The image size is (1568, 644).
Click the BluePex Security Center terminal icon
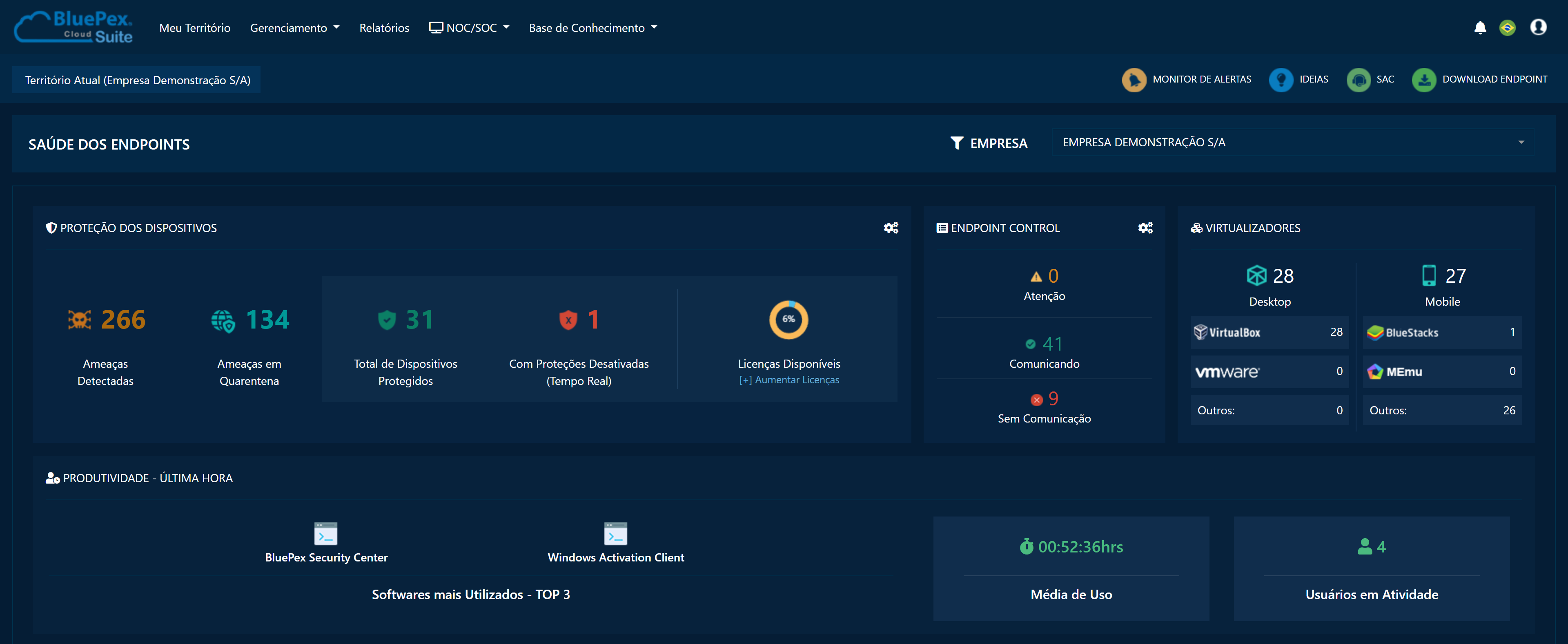pos(326,533)
